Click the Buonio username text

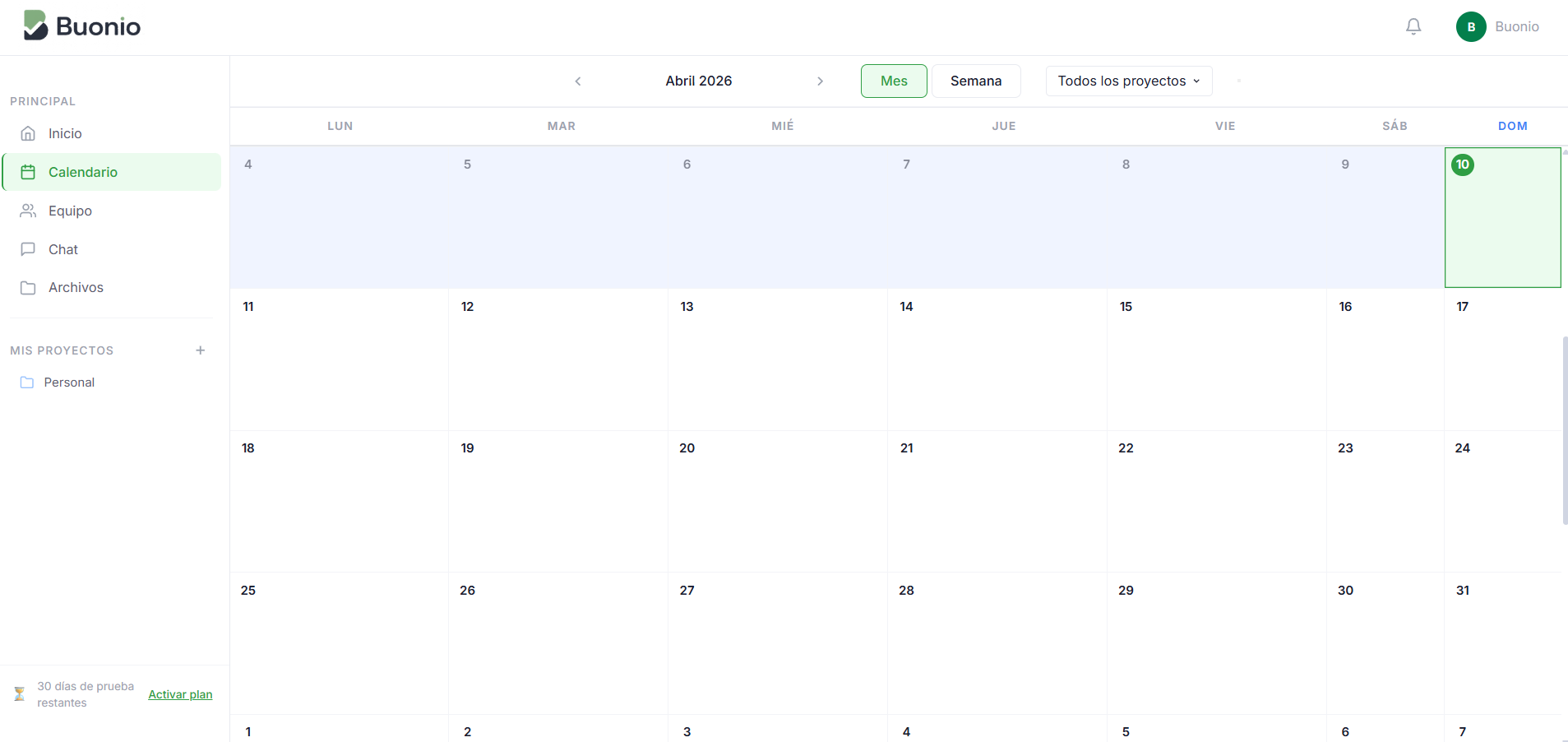pos(1517,26)
